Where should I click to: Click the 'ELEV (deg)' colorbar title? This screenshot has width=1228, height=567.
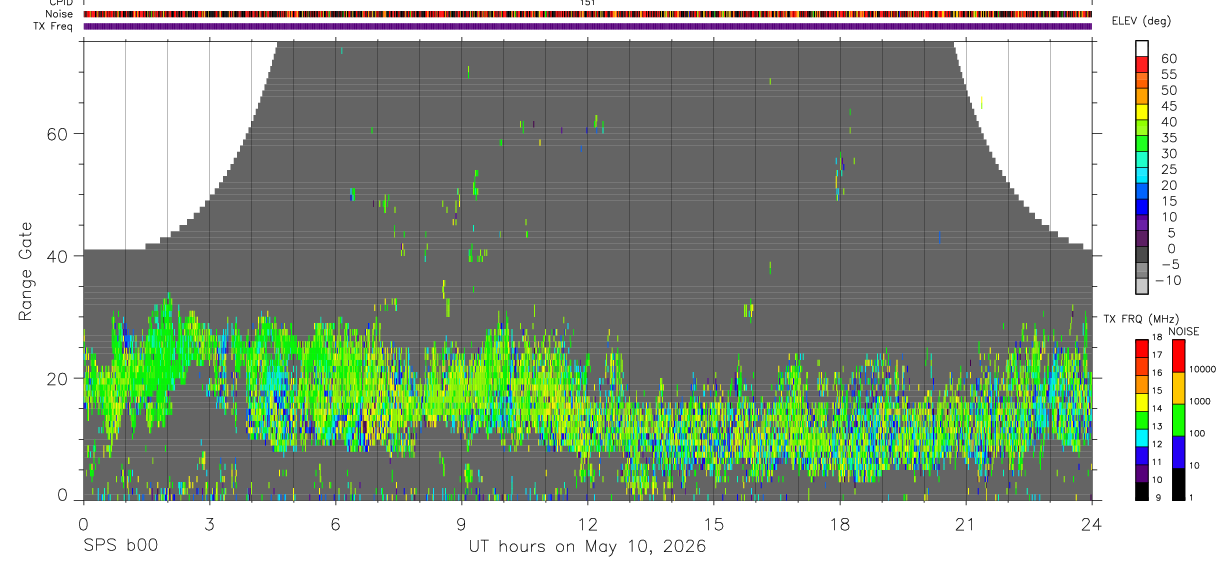(1141, 21)
